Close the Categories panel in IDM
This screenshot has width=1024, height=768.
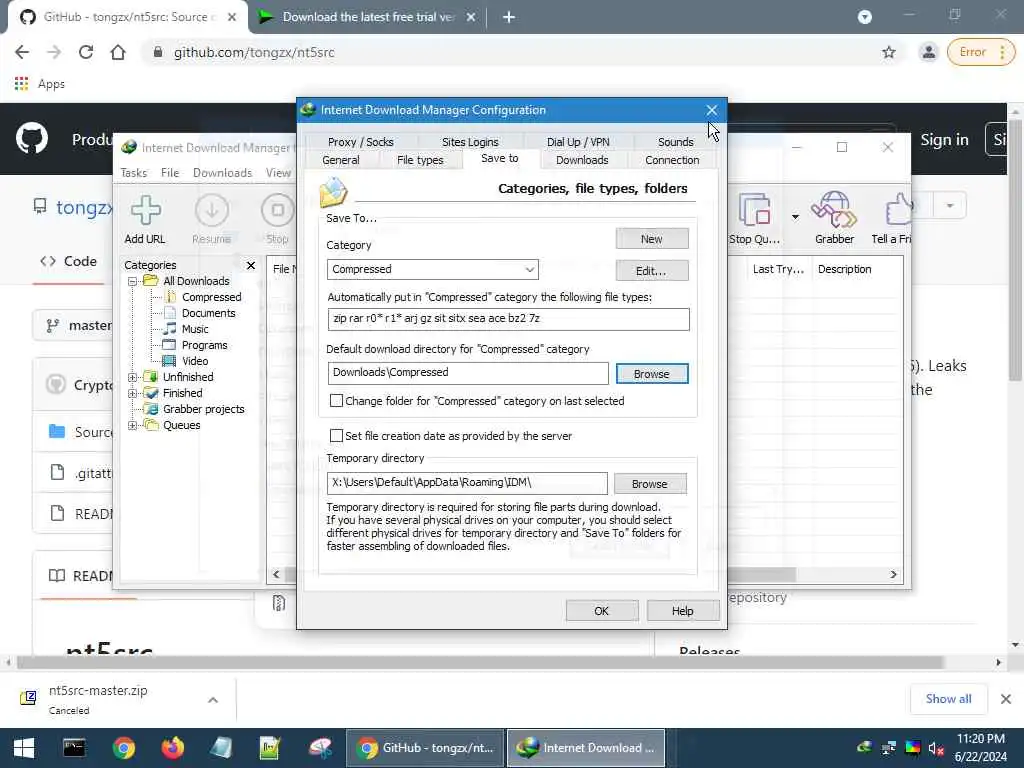click(x=251, y=265)
